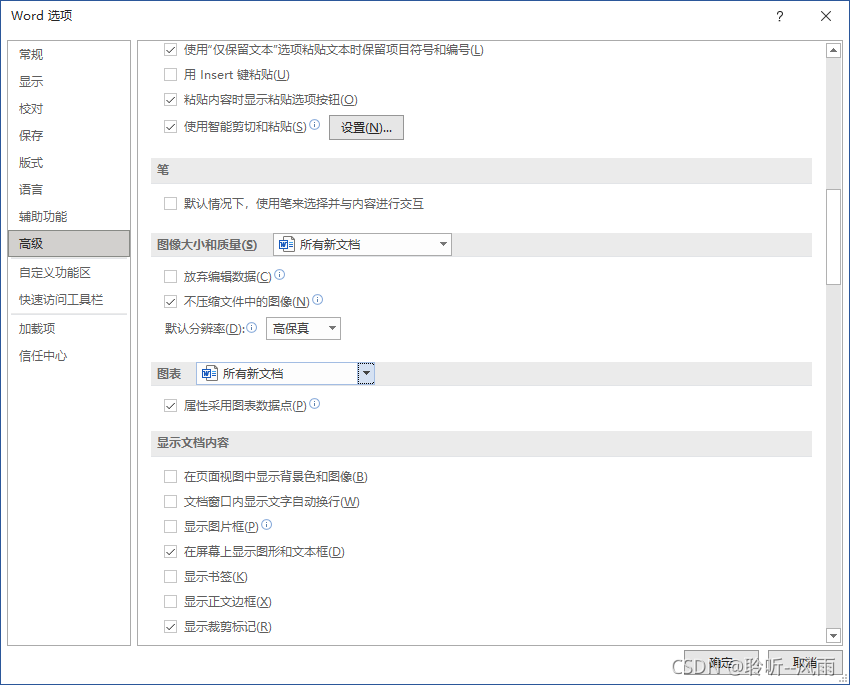The height and width of the screenshot is (685, 850).
Task: Check 放弃编辑数据 option
Action: tap(170, 277)
